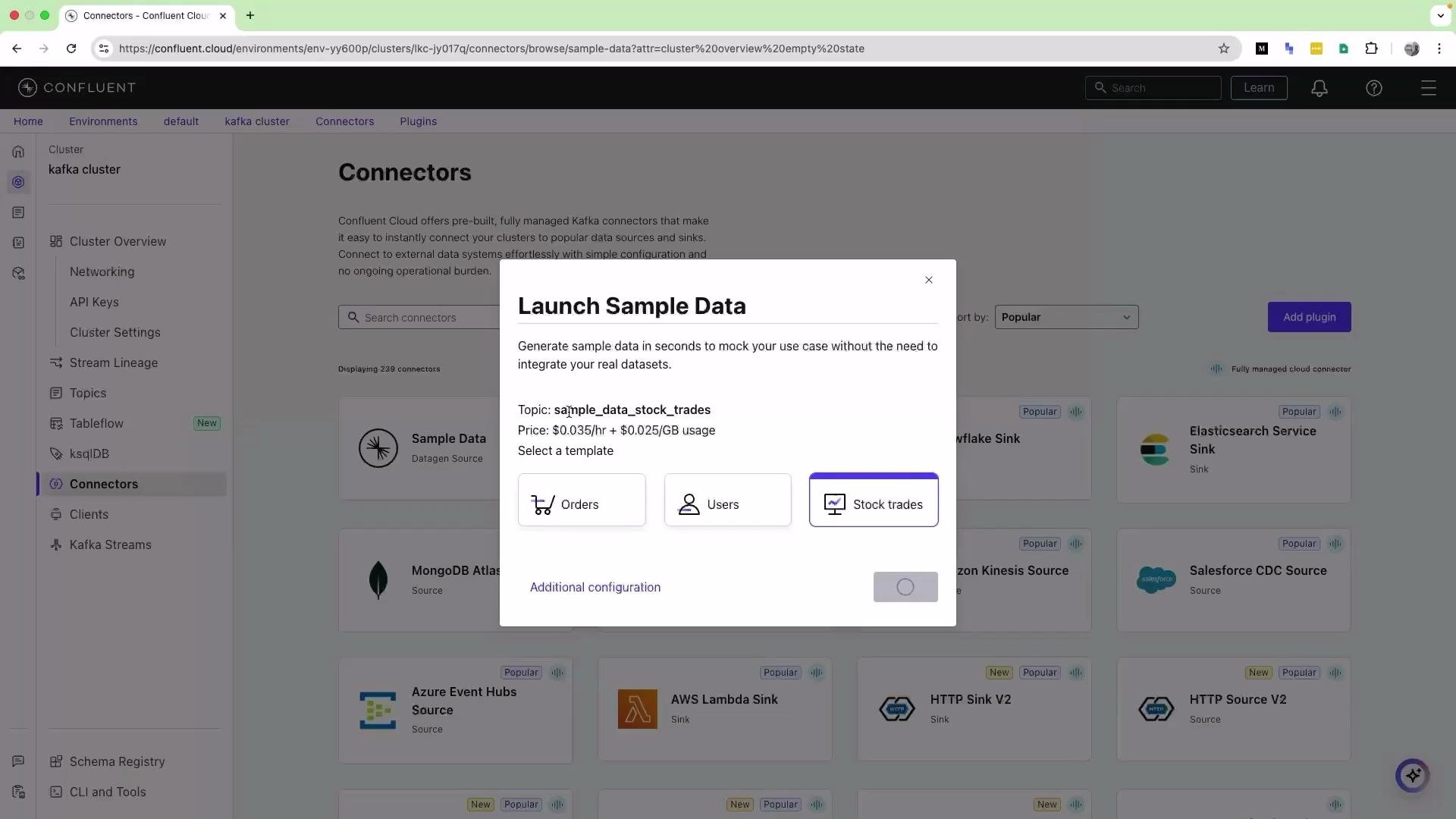
Task: Click the home icon in left rail
Action: (18, 152)
